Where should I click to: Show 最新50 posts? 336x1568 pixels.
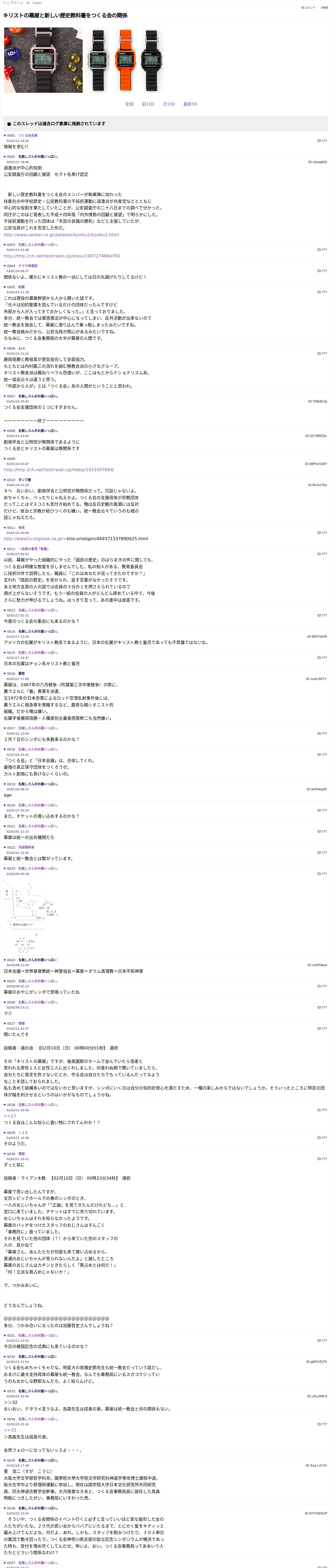190,104
